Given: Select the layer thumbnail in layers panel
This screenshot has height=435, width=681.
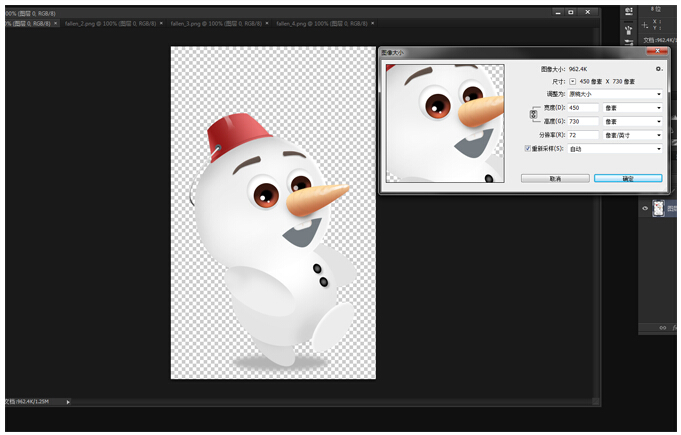Looking at the screenshot, I should point(658,208).
